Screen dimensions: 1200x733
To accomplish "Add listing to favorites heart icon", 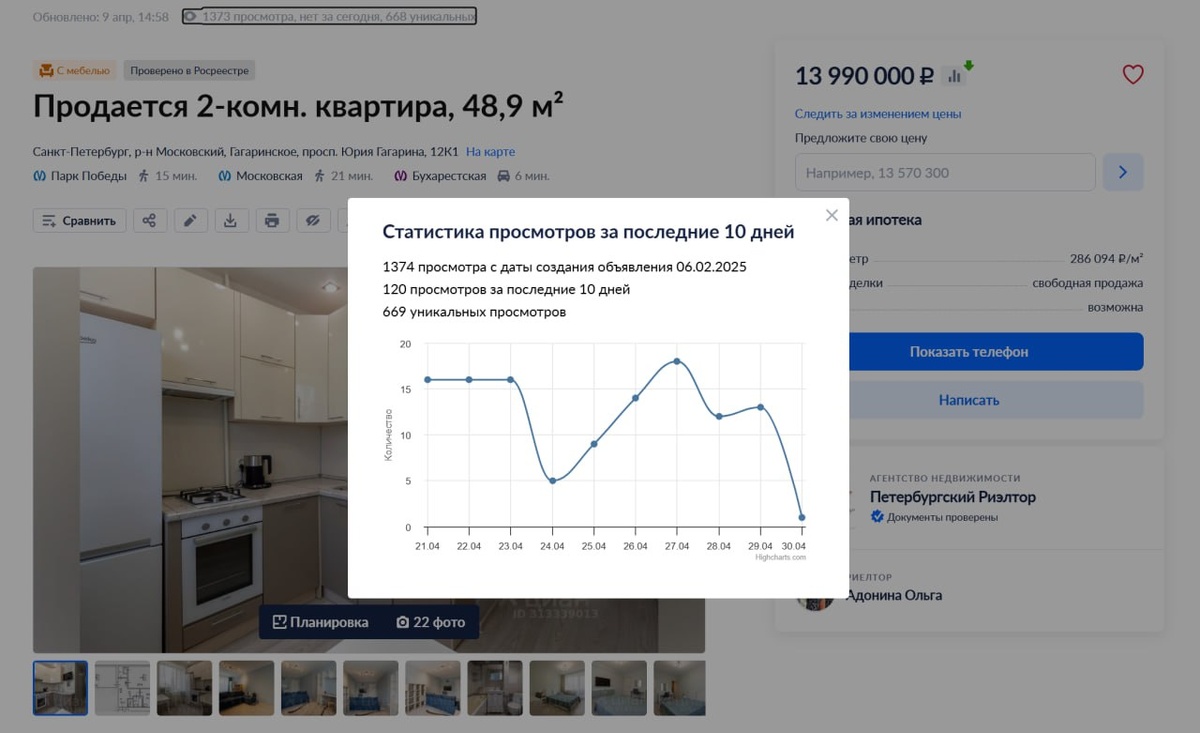I will (x=1132, y=74).
